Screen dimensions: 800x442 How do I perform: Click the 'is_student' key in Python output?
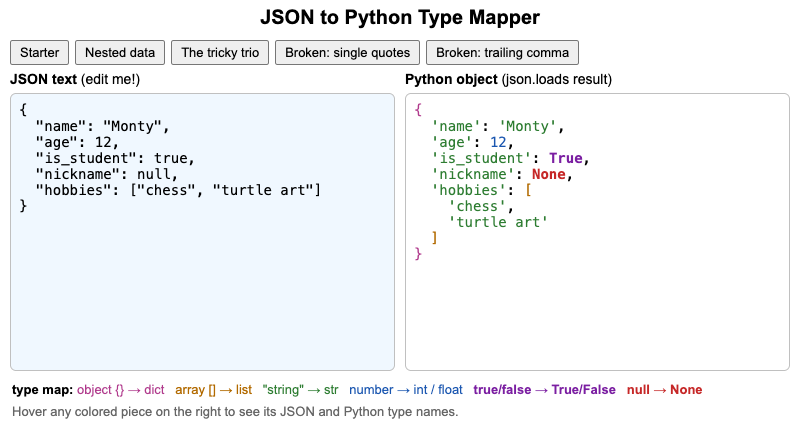[x=481, y=158]
